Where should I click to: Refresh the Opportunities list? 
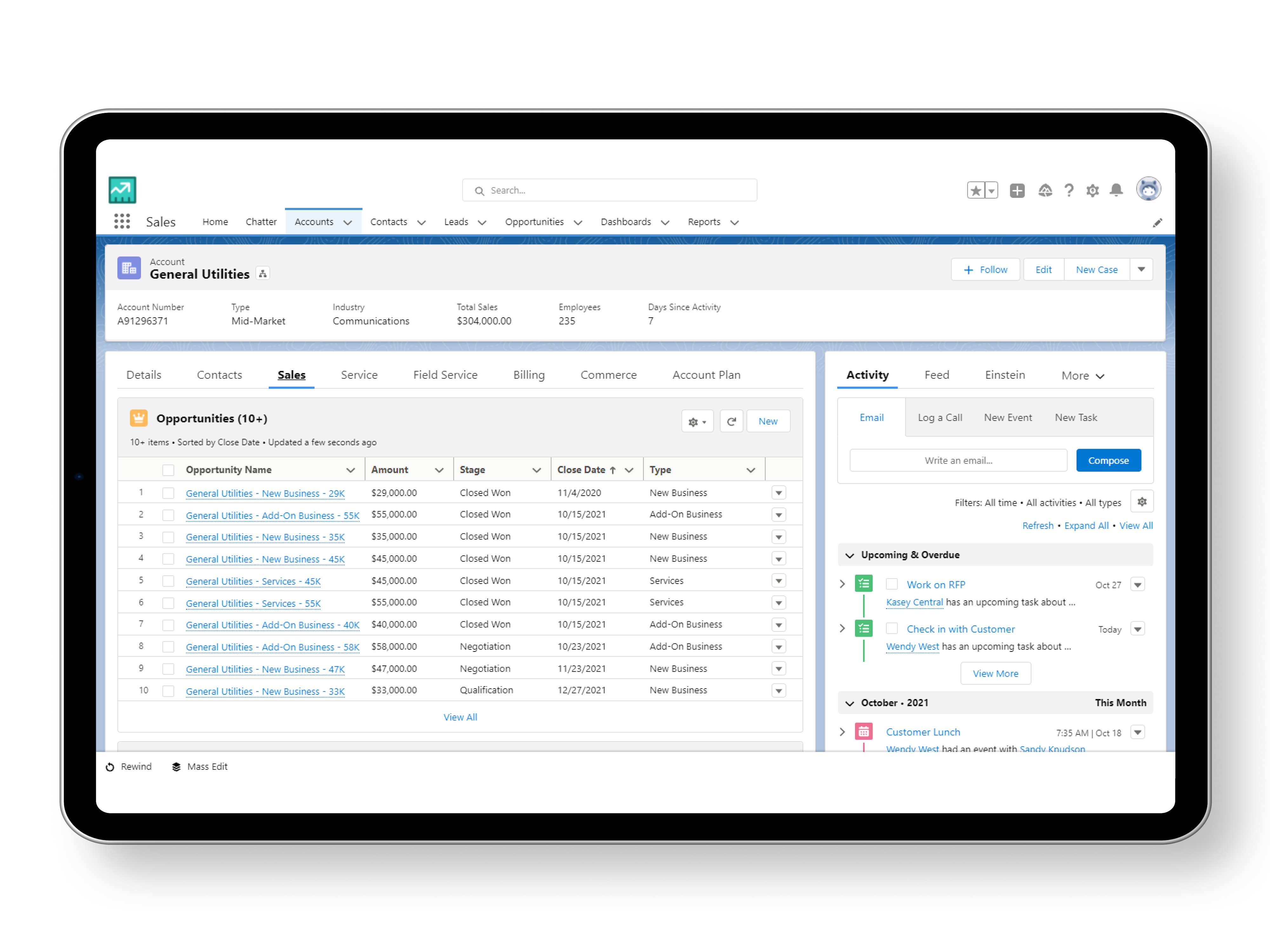click(731, 421)
